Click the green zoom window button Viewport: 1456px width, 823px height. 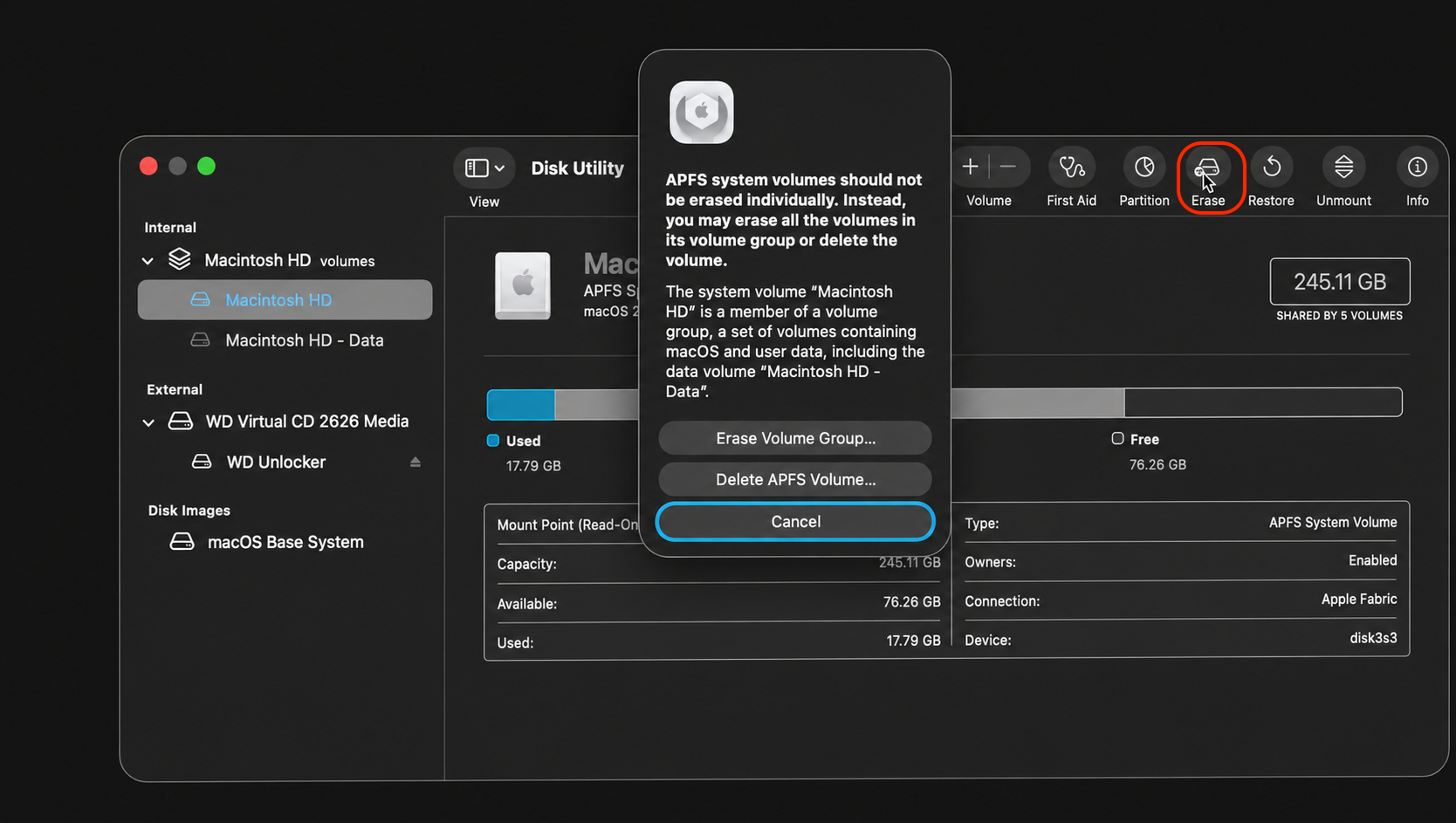[206, 166]
